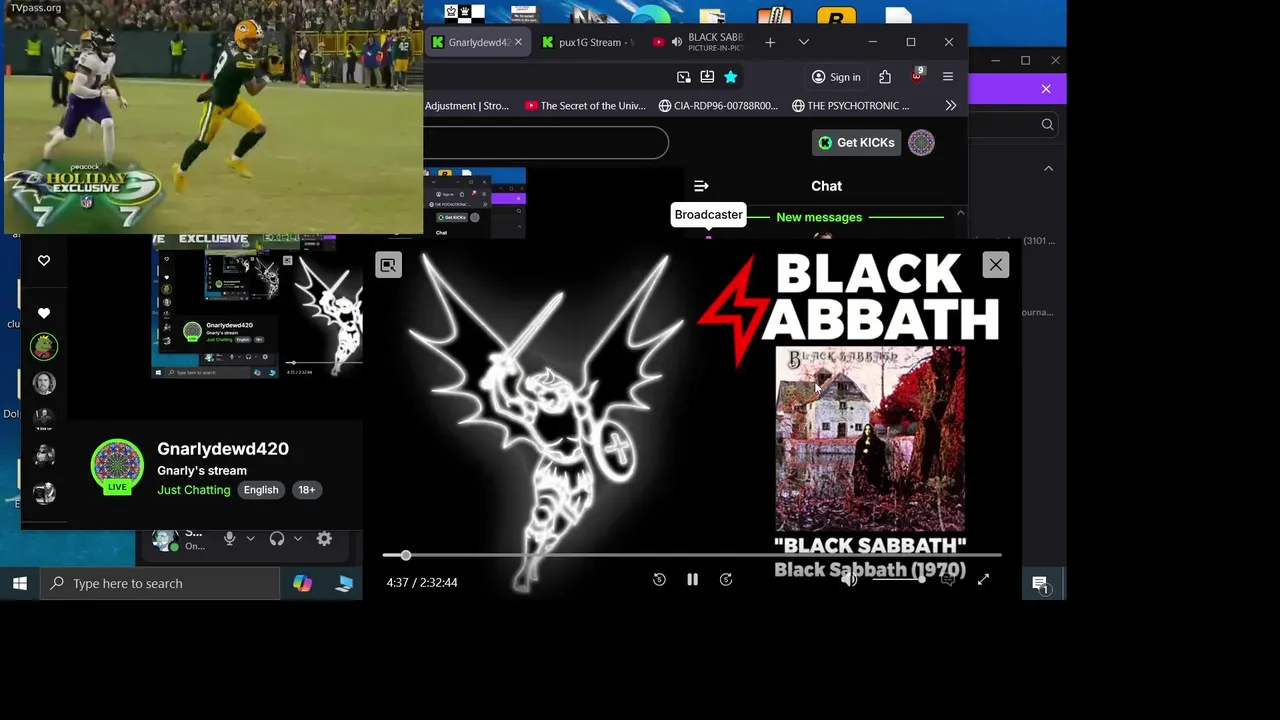
Task: Close the picture-in-picture window
Action: point(996,265)
